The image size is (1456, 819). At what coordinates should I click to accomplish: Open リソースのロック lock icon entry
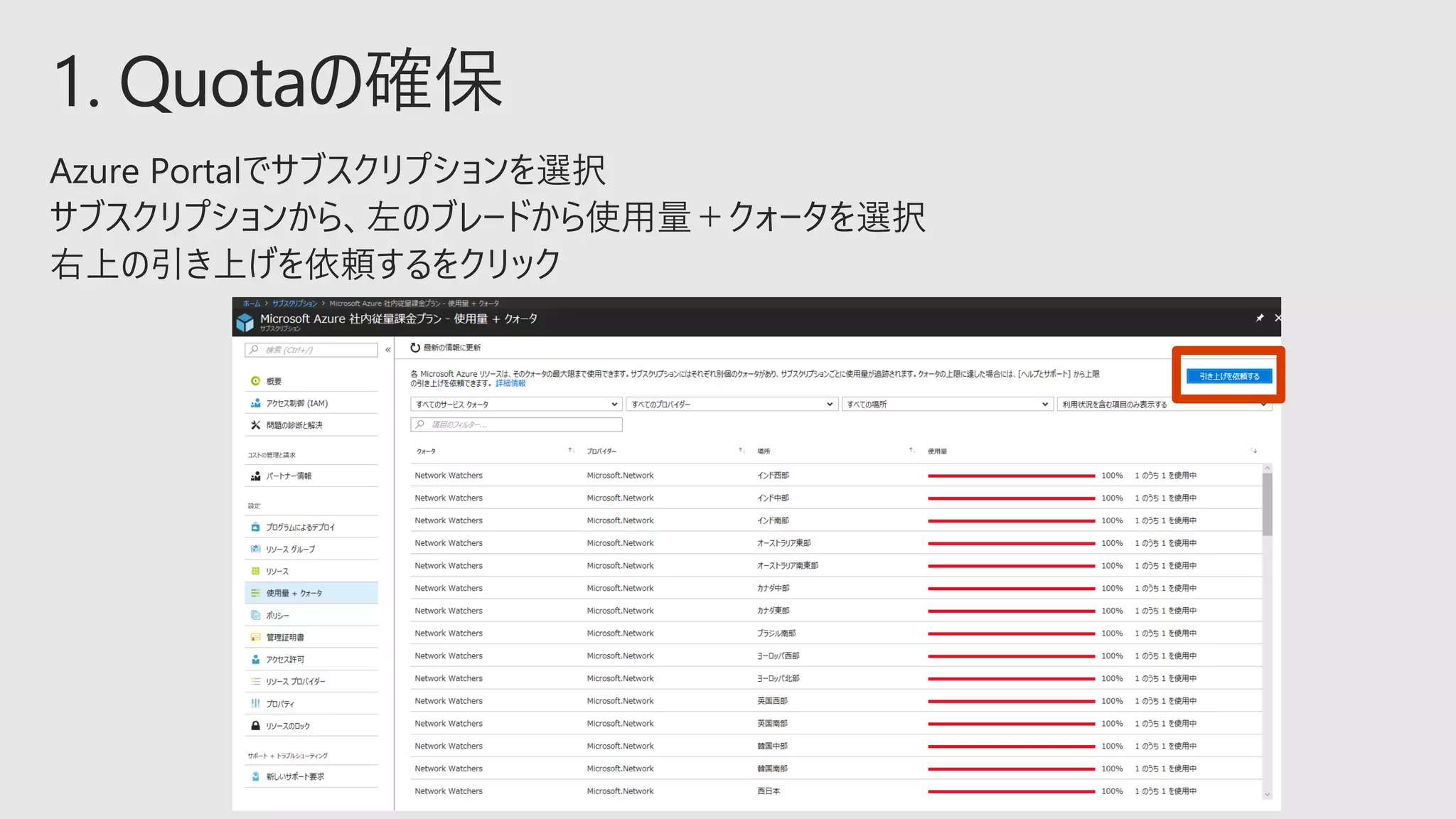[x=255, y=726]
